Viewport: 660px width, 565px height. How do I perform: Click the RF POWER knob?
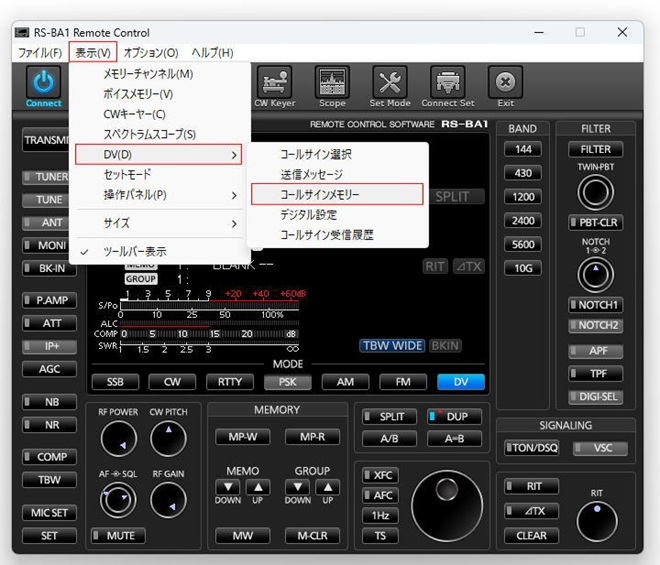(117, 439)
